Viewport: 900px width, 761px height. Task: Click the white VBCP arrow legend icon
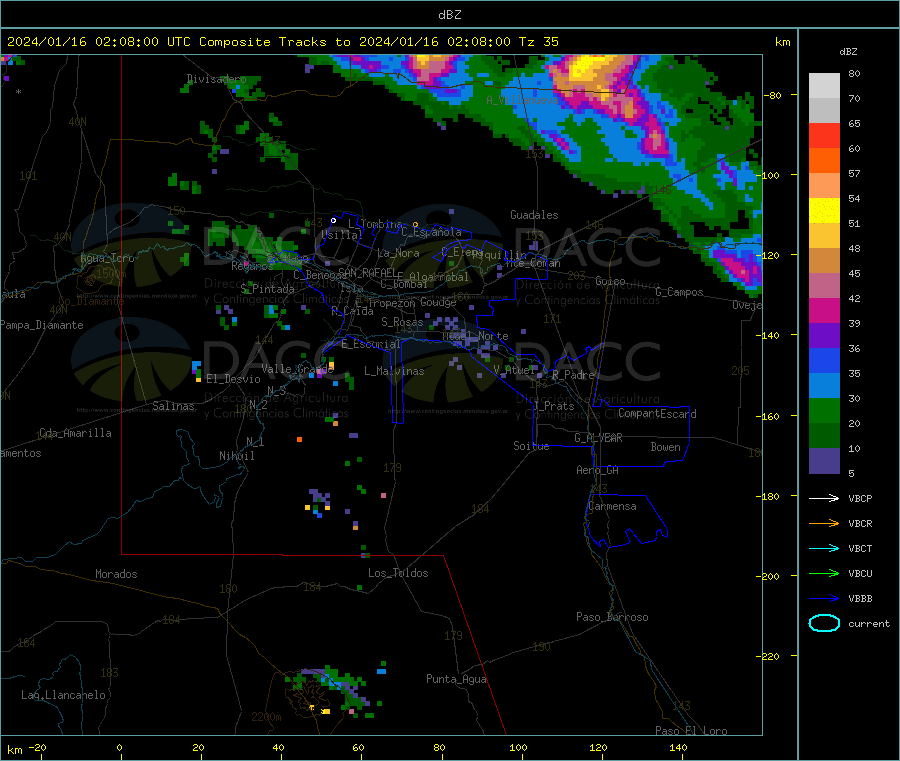tap(824, 498)
